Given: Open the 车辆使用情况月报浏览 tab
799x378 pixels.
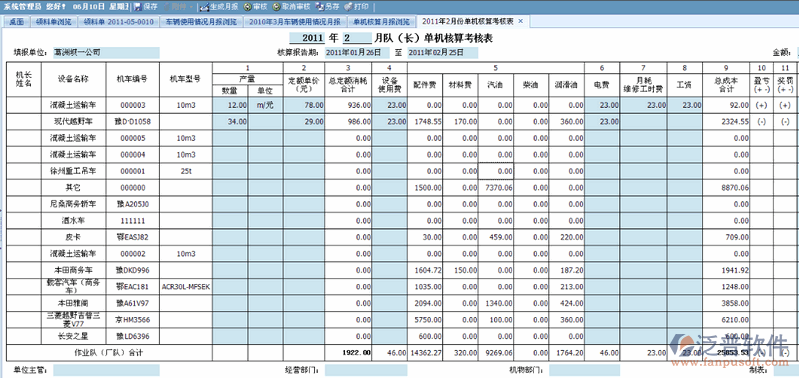Looking at the screenshot, I should pos(201,22).
